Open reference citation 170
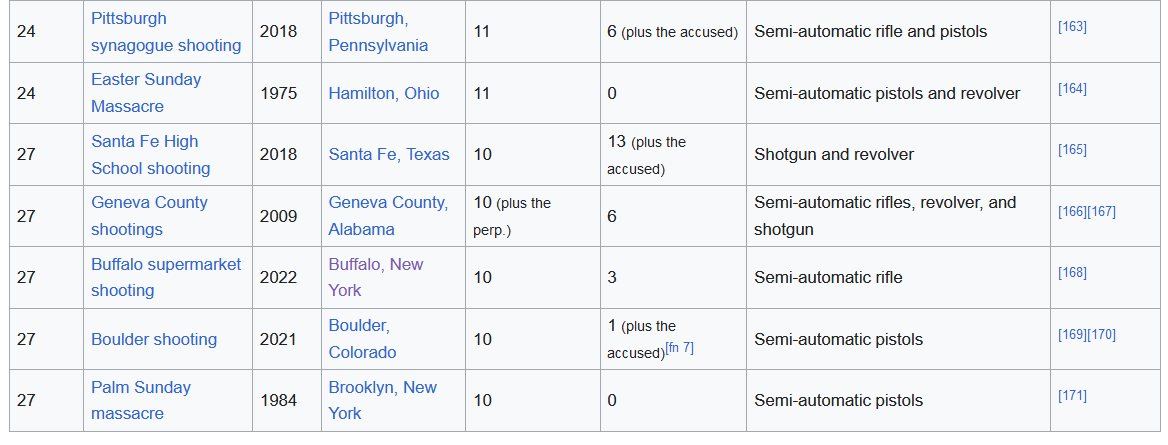The image size is (1168, 445). (1101, 335)
